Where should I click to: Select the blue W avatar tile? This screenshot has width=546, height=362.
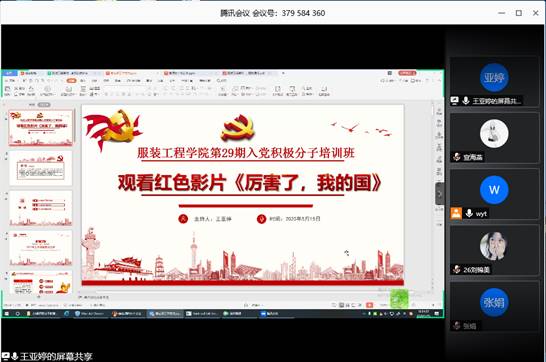point(494,190)
